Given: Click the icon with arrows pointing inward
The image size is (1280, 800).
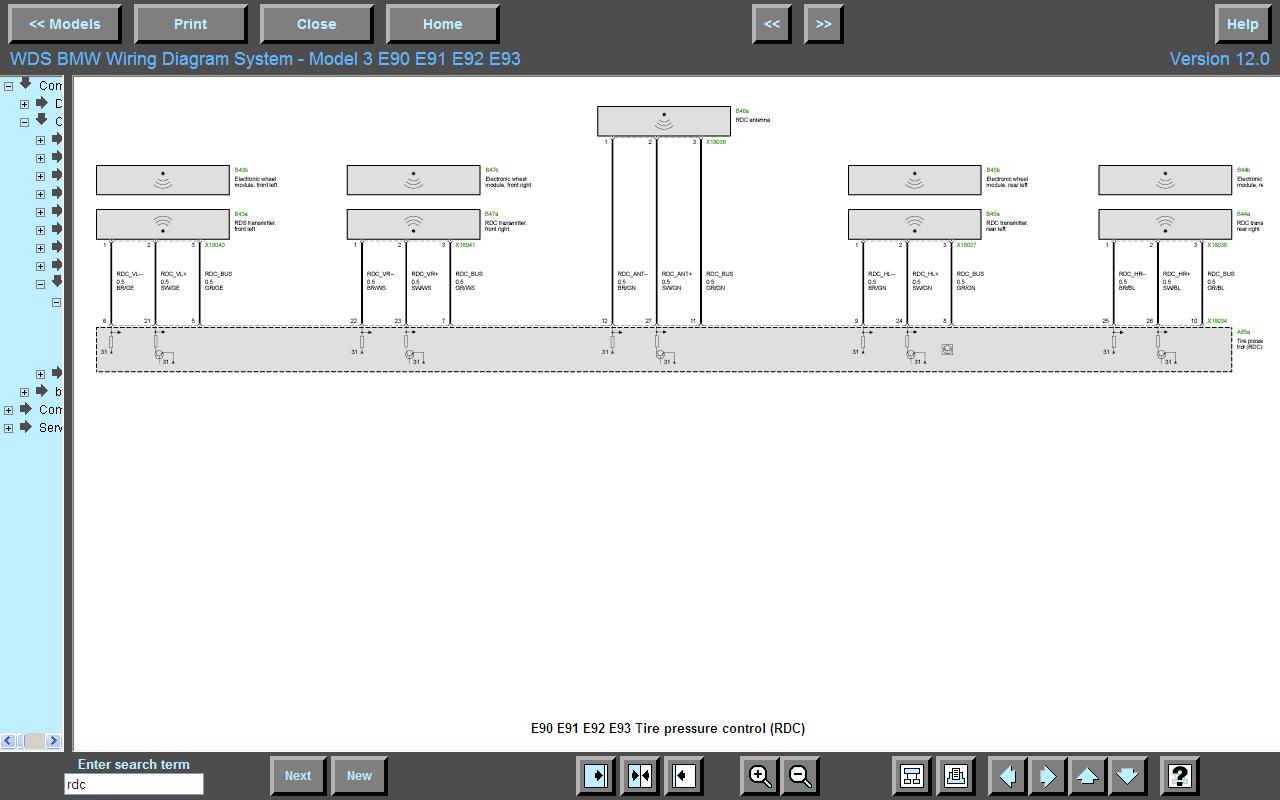Looking at the screenshot, I should (640, 776).
